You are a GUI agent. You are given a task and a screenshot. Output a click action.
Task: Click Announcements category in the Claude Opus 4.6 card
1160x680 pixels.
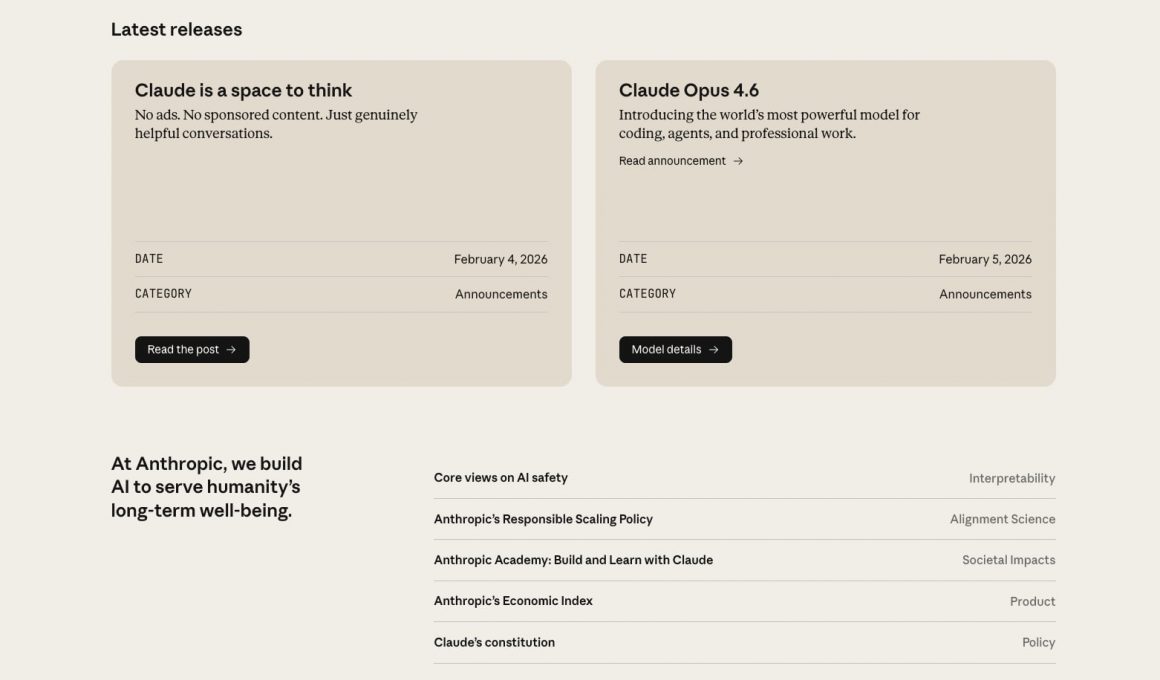click(x=985, y=294)
